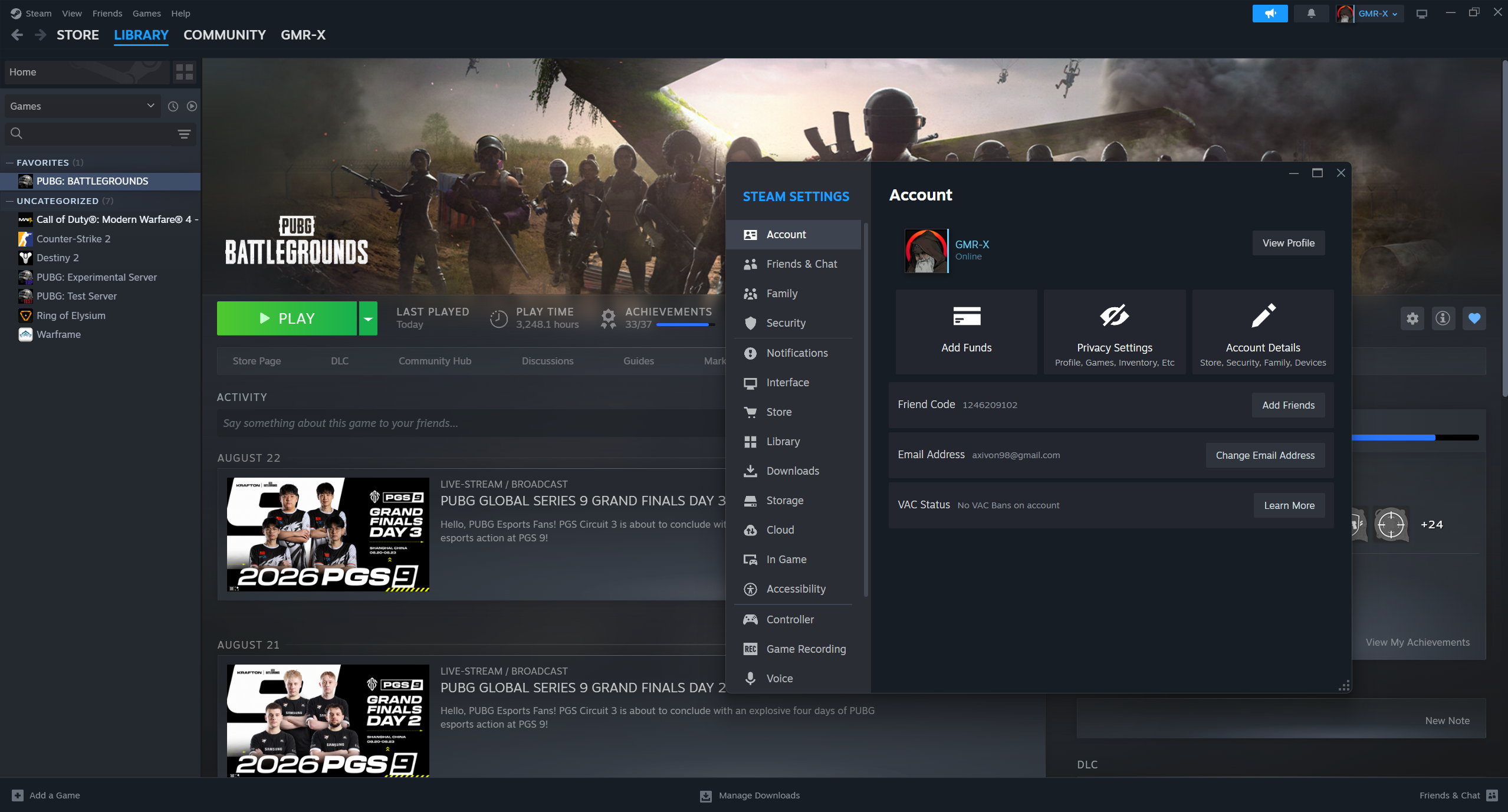Image resolution: width=1508 pixels, height=812 pixels.
Task: Open PGS 9 Grand Finals Day 3 thumbnail
Action: 328,534
